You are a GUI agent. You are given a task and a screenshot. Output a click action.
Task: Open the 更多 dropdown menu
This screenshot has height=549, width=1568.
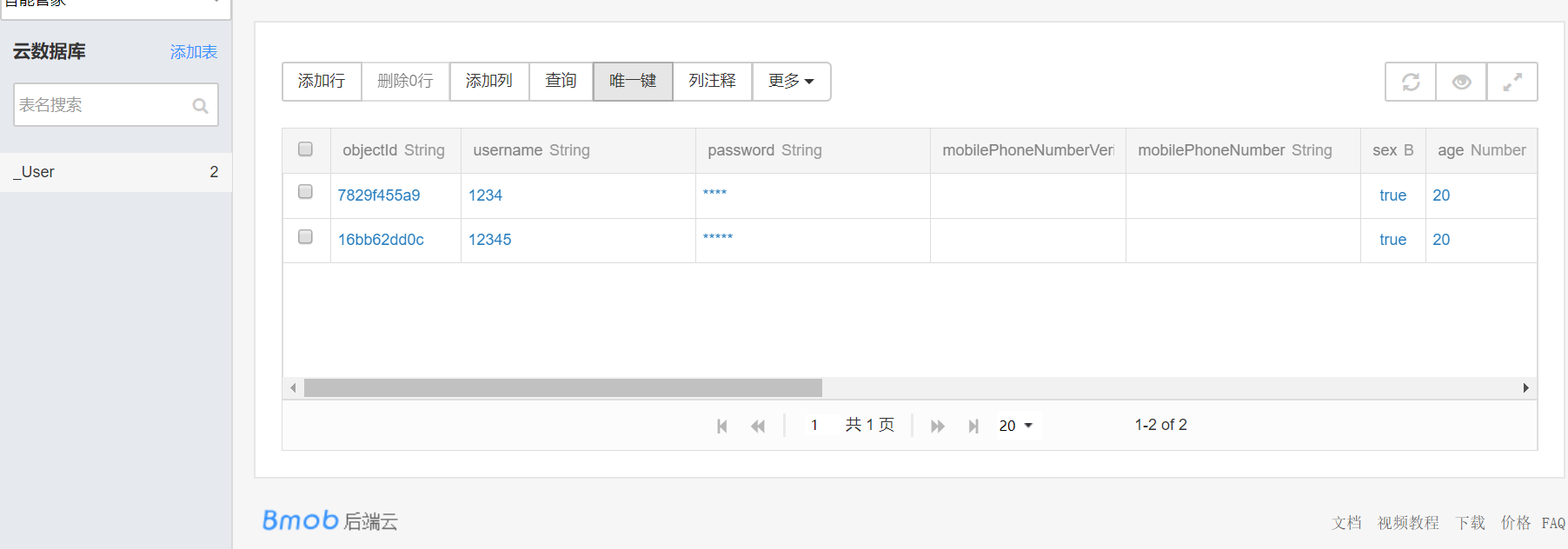(x=791, y=82)
